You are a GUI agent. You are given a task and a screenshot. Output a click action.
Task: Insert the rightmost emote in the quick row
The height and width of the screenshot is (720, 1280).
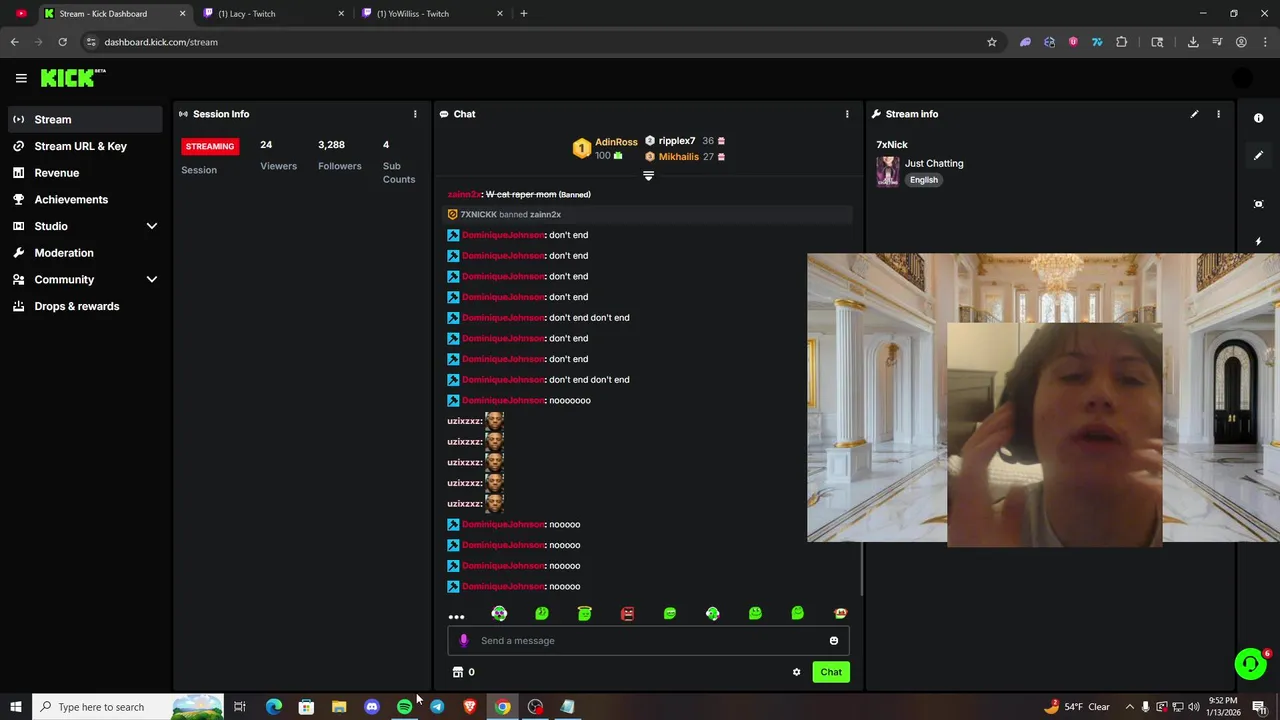pyautogui.click(x=840, y=613)
